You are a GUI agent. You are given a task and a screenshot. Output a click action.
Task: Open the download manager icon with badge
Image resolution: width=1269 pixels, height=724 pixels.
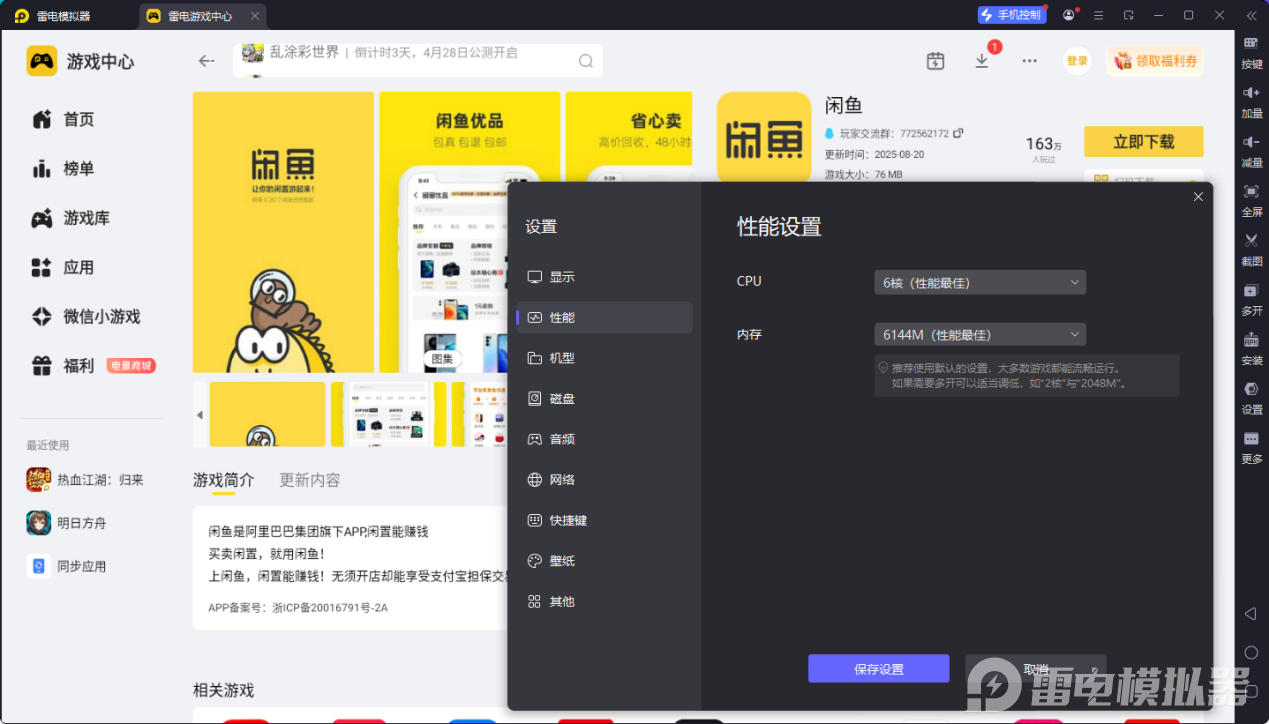point(982,61)
